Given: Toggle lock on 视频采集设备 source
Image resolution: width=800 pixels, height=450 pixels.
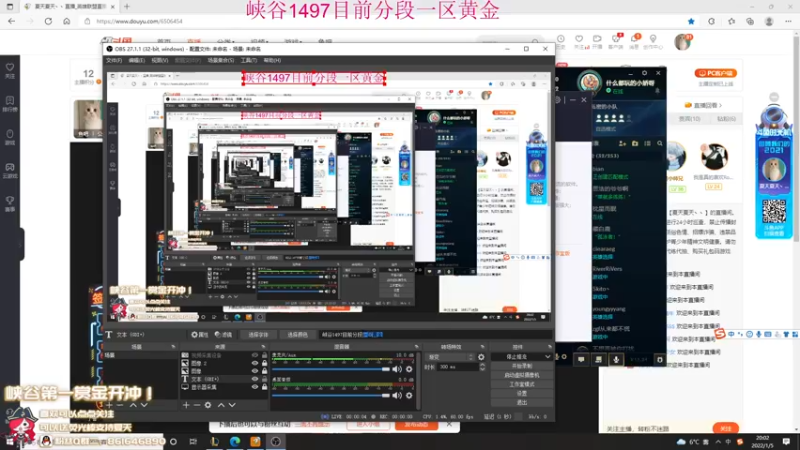Looking at the screenshot, I should coord(264,355).
